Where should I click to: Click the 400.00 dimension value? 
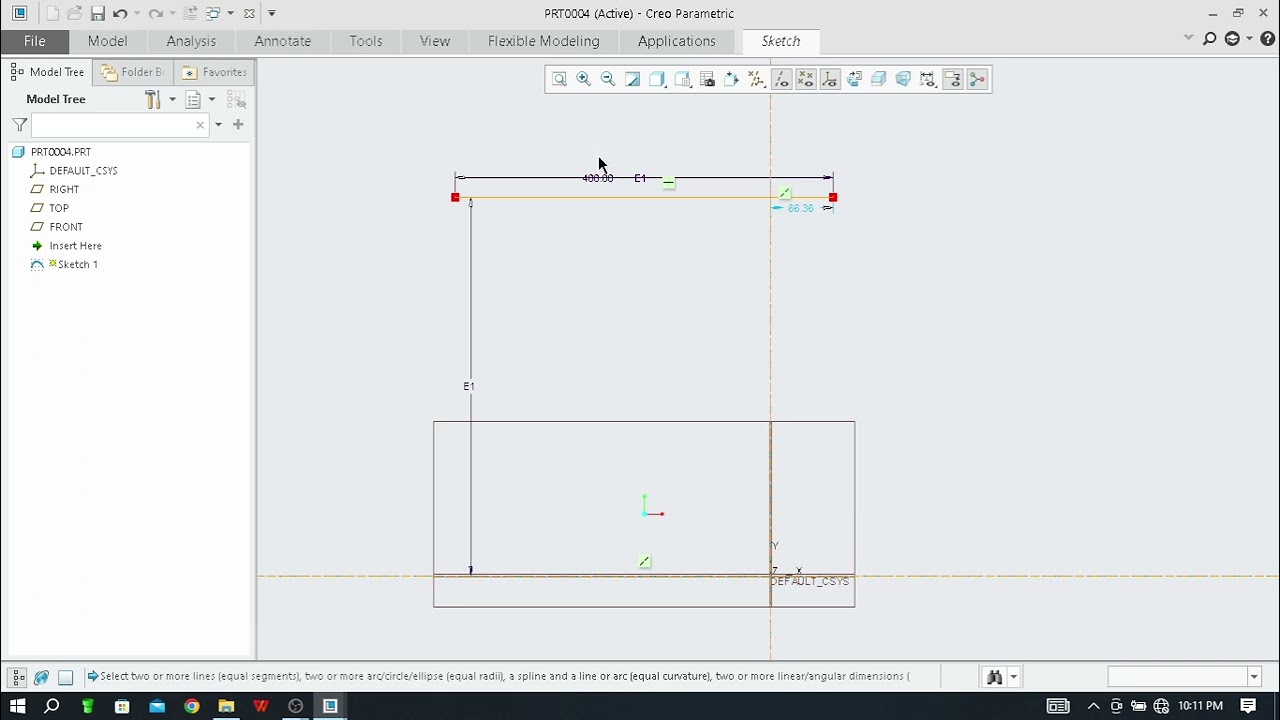598,178
